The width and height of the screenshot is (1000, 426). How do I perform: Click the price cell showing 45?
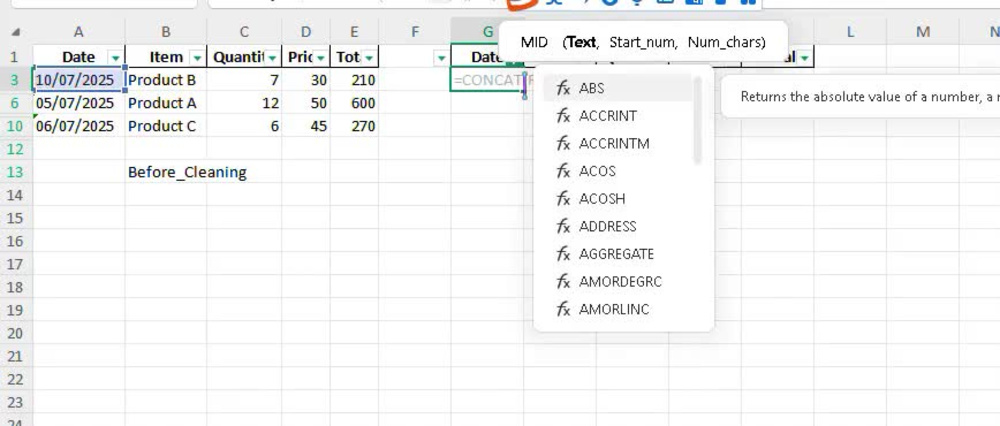click(306, 126)
